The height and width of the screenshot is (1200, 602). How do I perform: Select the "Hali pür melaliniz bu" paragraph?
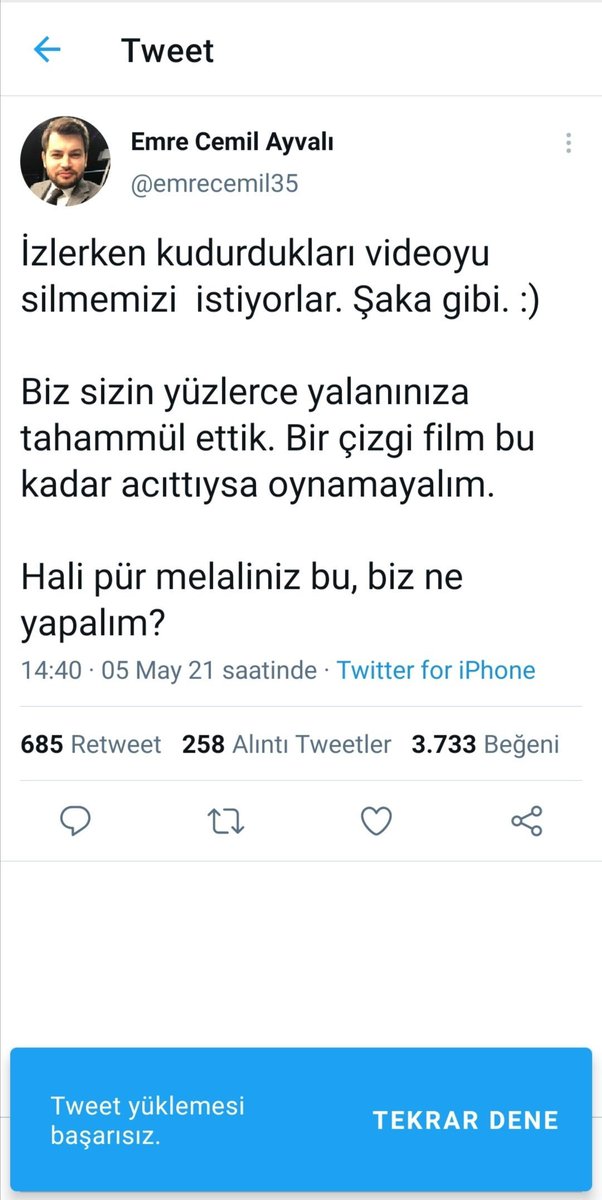click(x=242, y=600)
